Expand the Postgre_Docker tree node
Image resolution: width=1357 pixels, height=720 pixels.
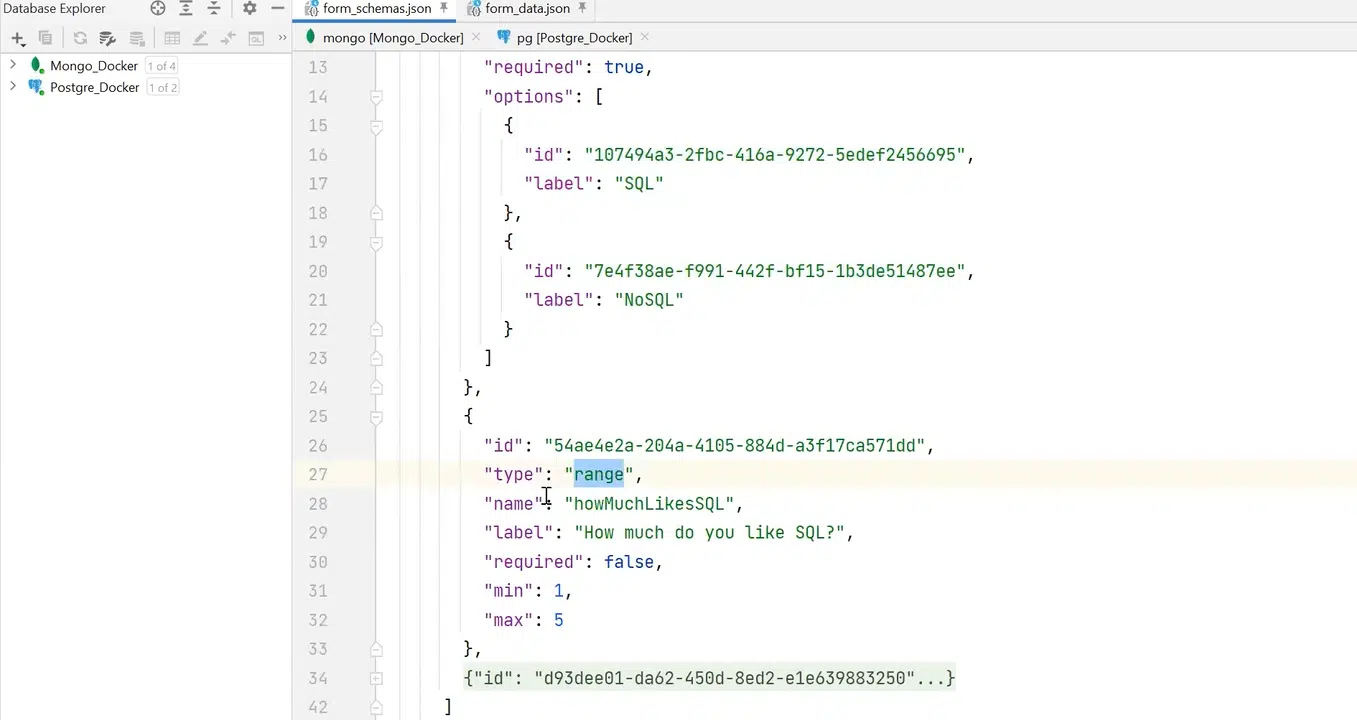coord(12,87)
